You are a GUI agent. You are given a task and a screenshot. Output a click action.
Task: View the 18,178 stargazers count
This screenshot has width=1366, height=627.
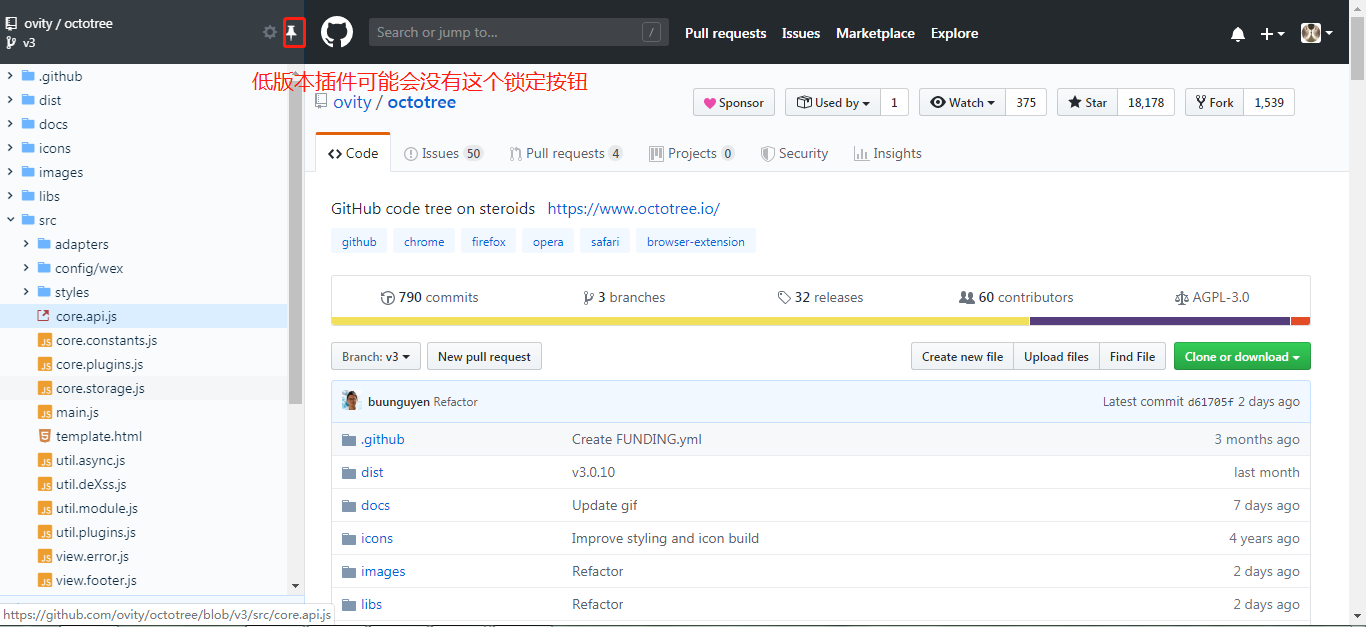[1146, 102]
